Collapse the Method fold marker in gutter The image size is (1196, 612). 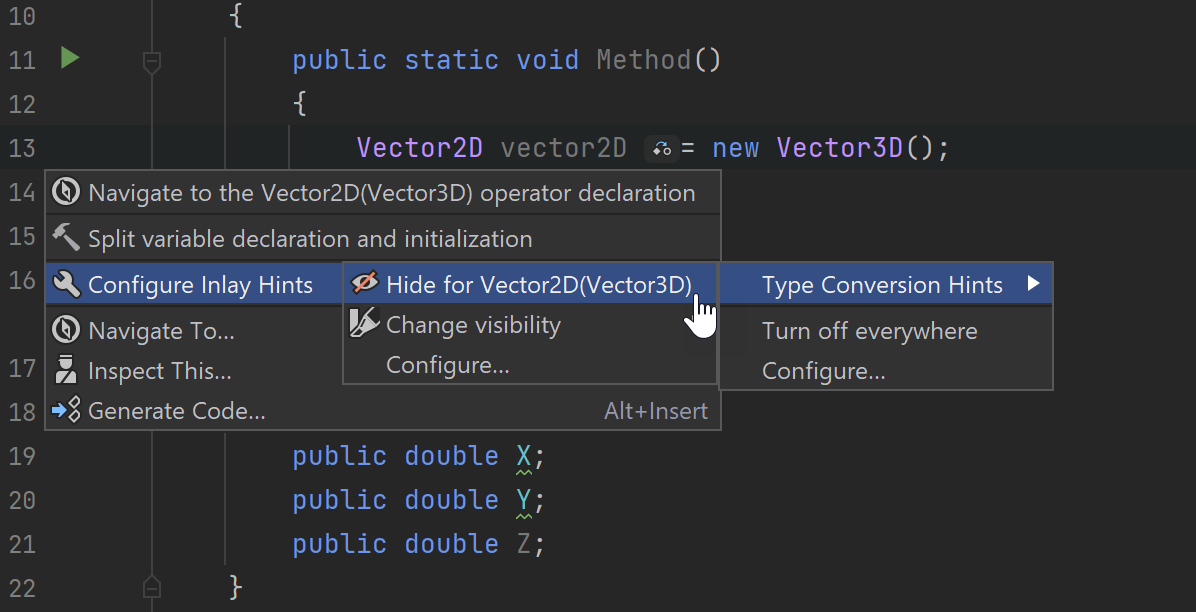tap(152, 62)
